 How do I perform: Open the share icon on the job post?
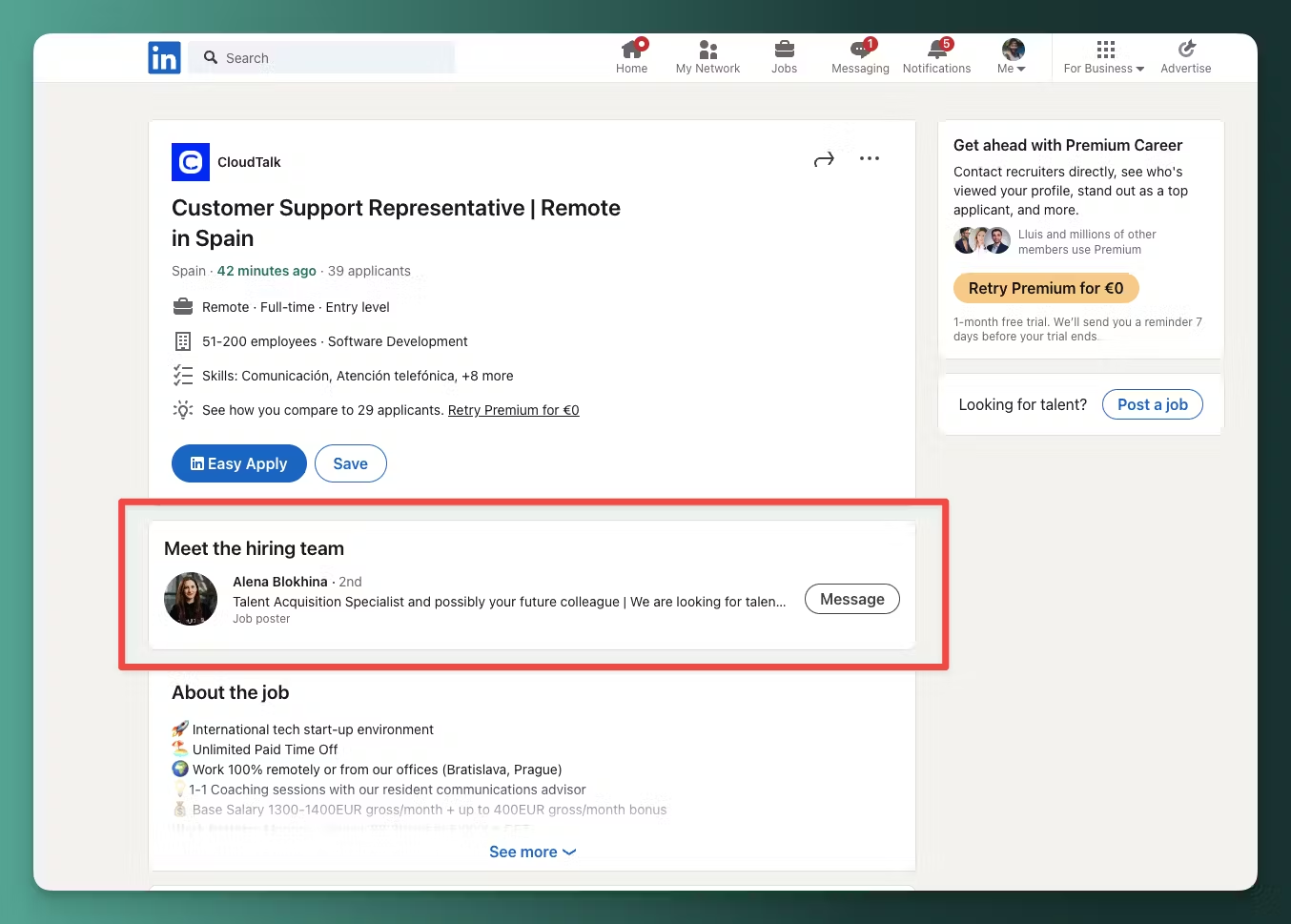tap(824, 158)
